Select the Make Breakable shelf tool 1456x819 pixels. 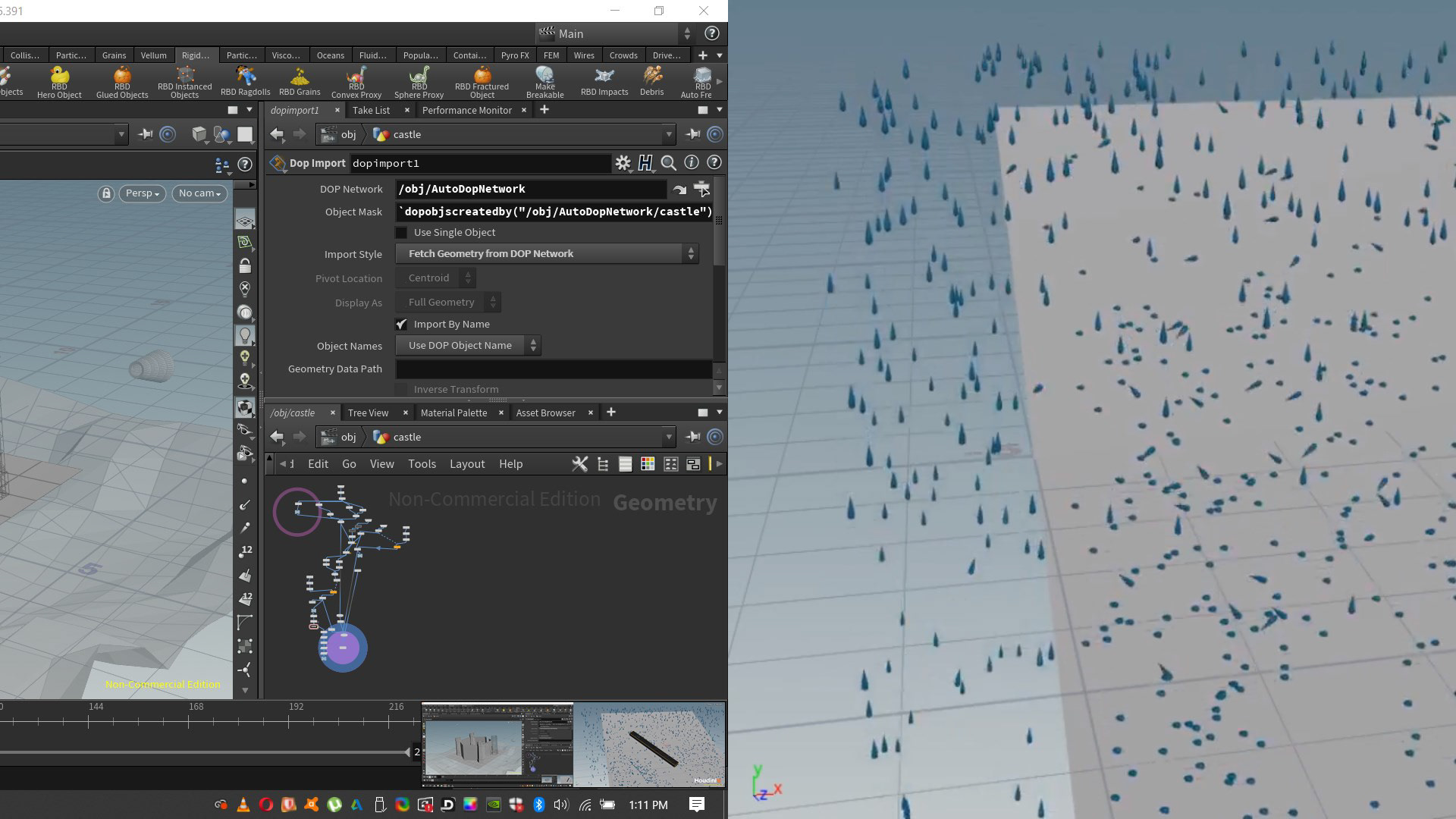(x=544, y=81)
